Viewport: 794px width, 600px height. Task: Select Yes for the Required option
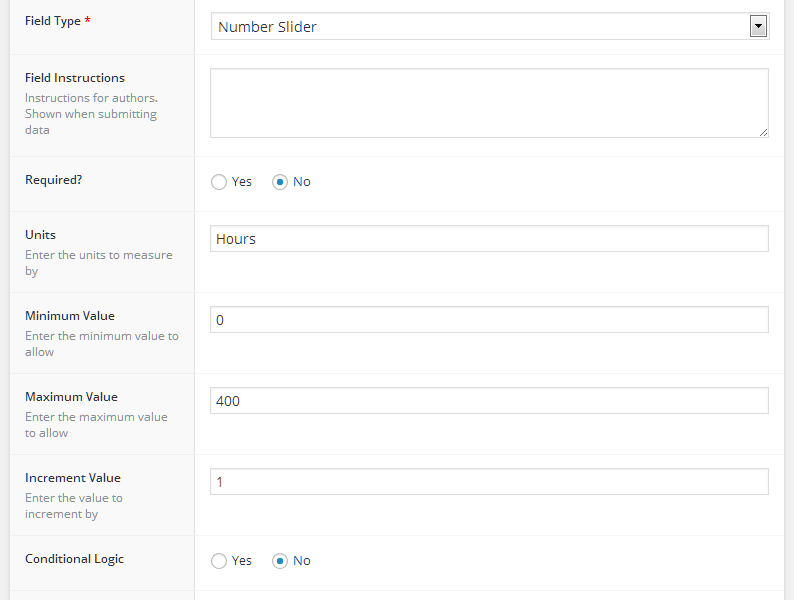tap(219, 182)
